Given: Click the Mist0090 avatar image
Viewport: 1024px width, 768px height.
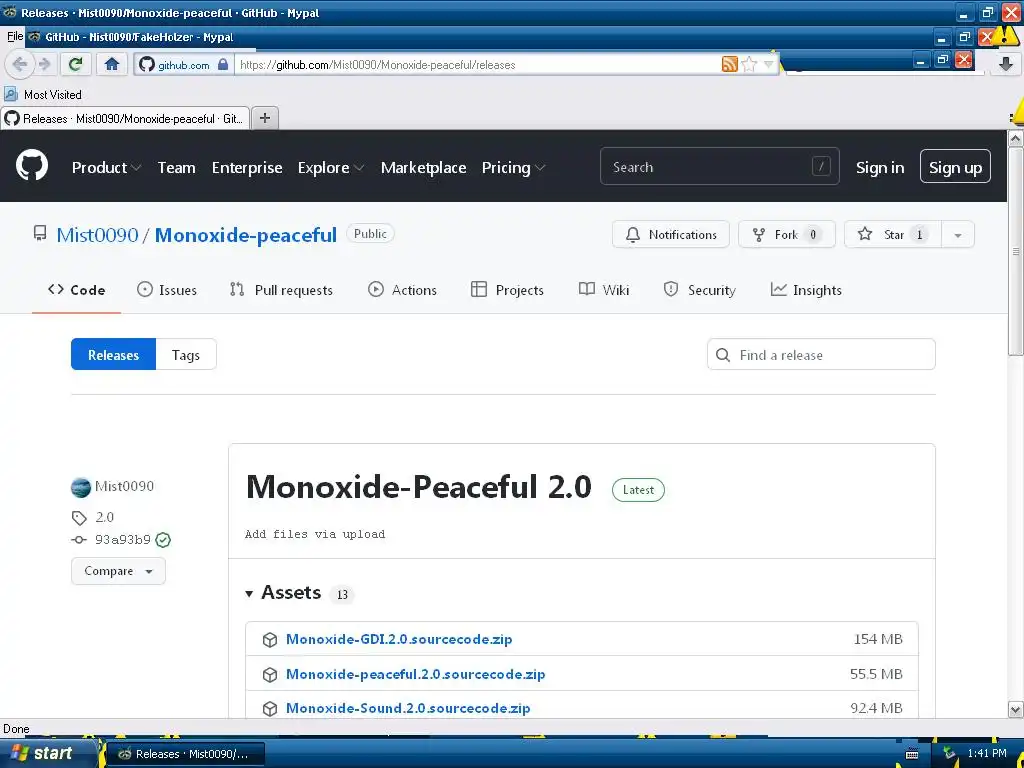Looking at the screenshot, I should click(x=80, y=487).
